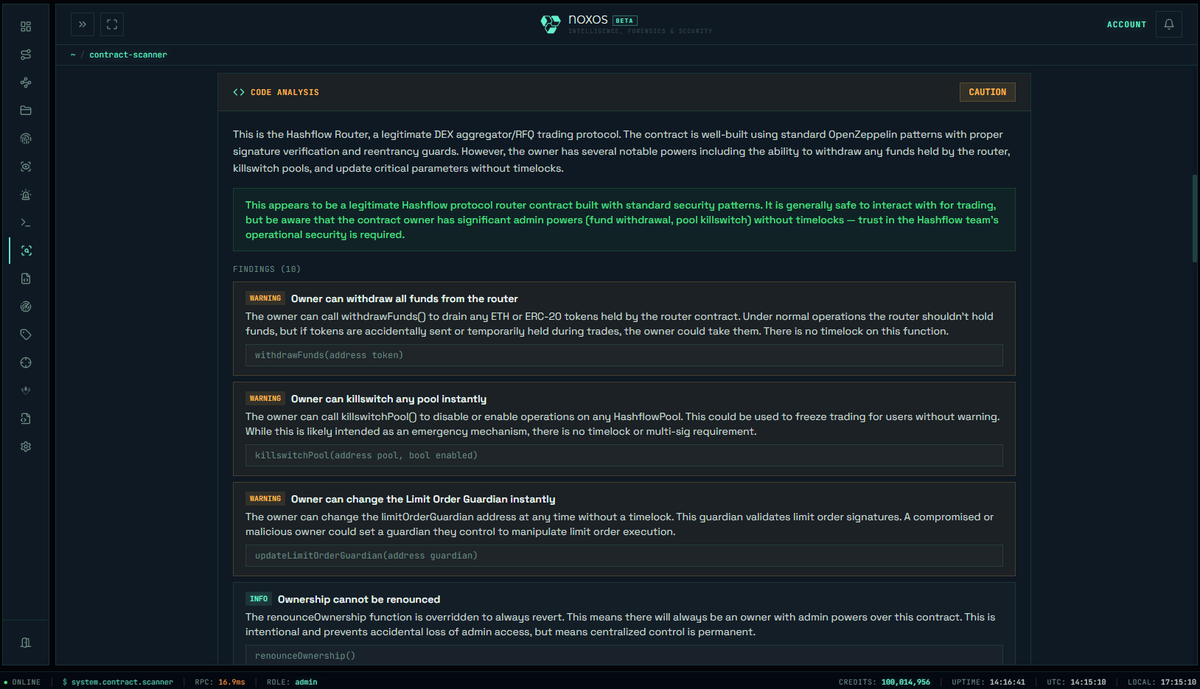Image resolution: width=1200 pixels, height=689 pixels.
Task: Open the alarm siren alerts sidebar icon
Action: [26, 194]
